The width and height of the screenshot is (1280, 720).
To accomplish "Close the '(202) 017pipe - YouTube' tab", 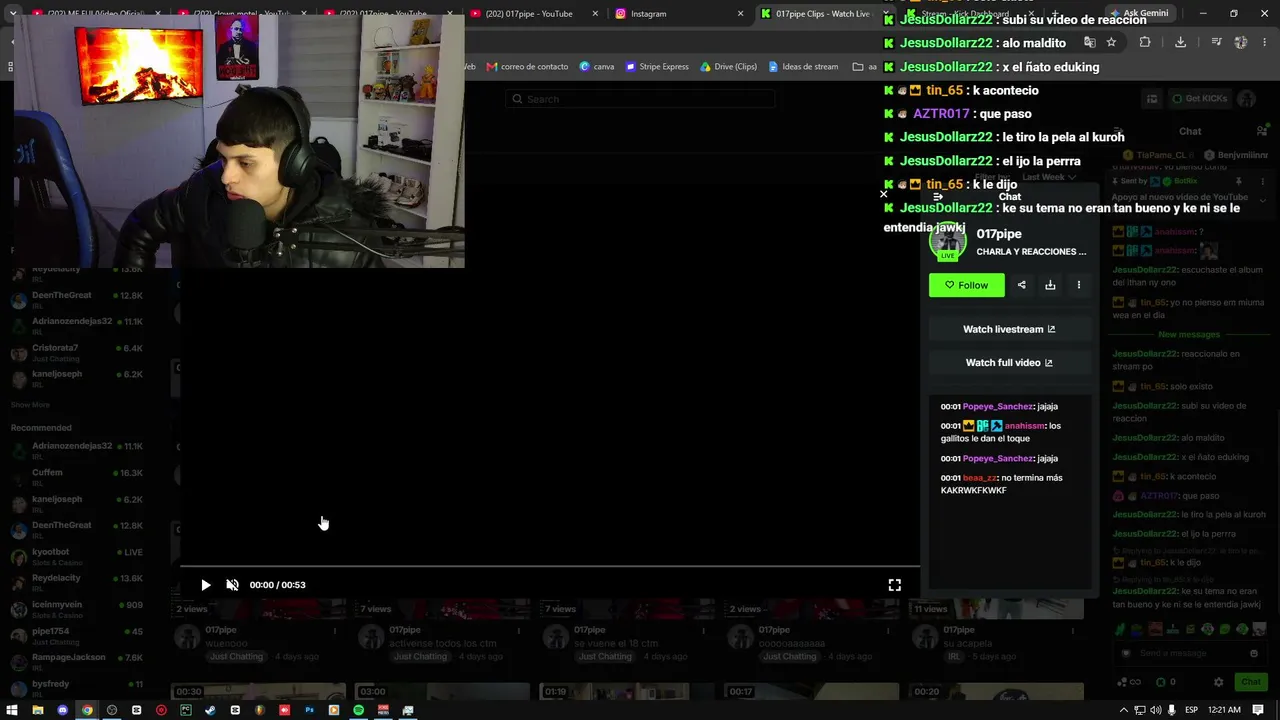I will [595, 14].
